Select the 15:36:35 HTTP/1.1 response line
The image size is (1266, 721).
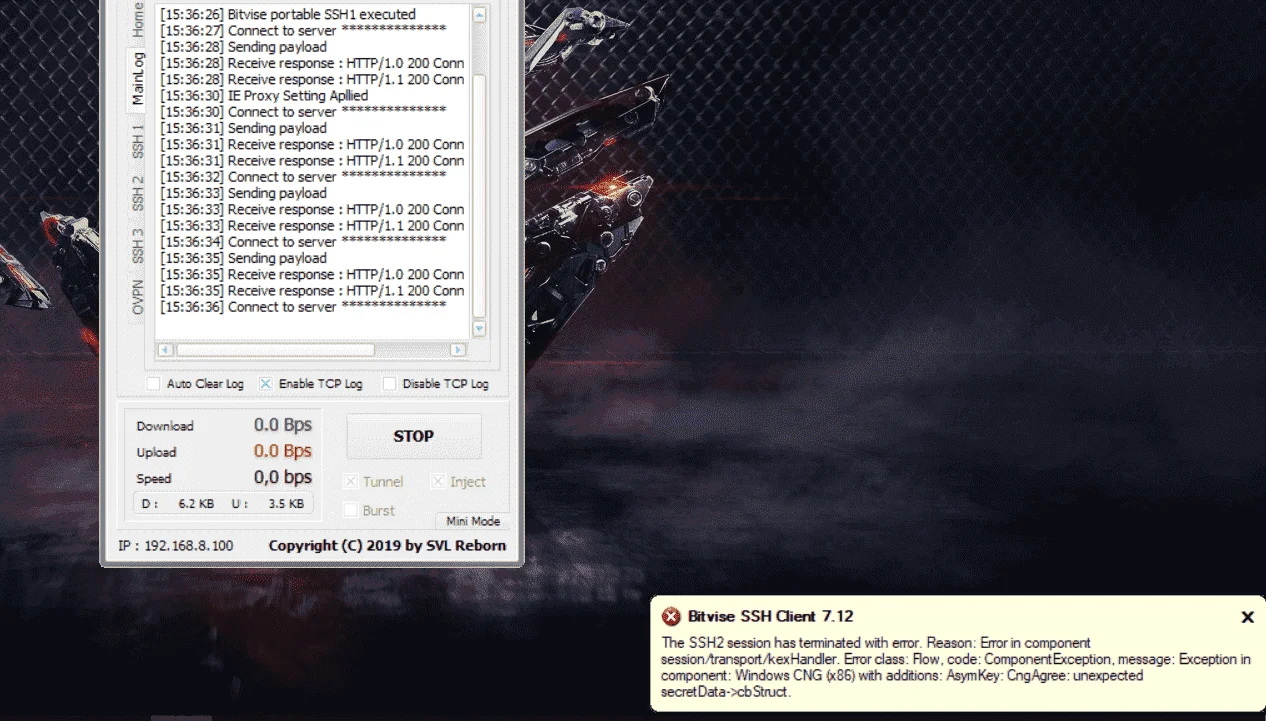click(x=312, y=291)
